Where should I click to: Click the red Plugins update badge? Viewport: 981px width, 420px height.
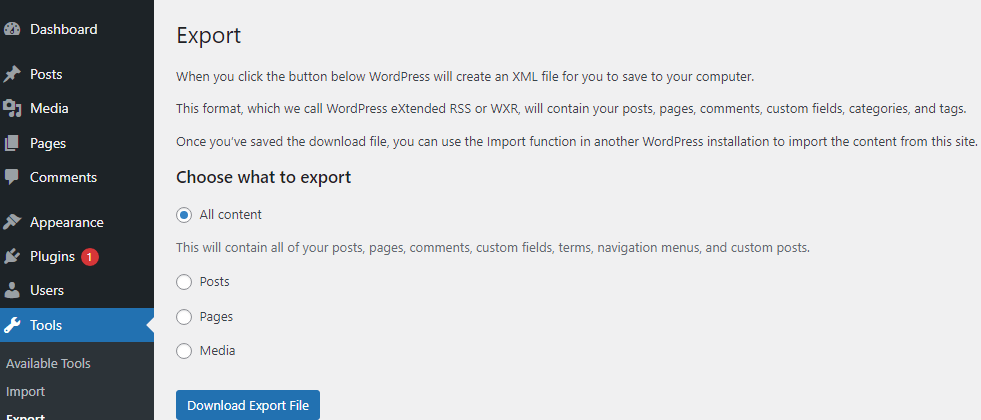[89, 257]
